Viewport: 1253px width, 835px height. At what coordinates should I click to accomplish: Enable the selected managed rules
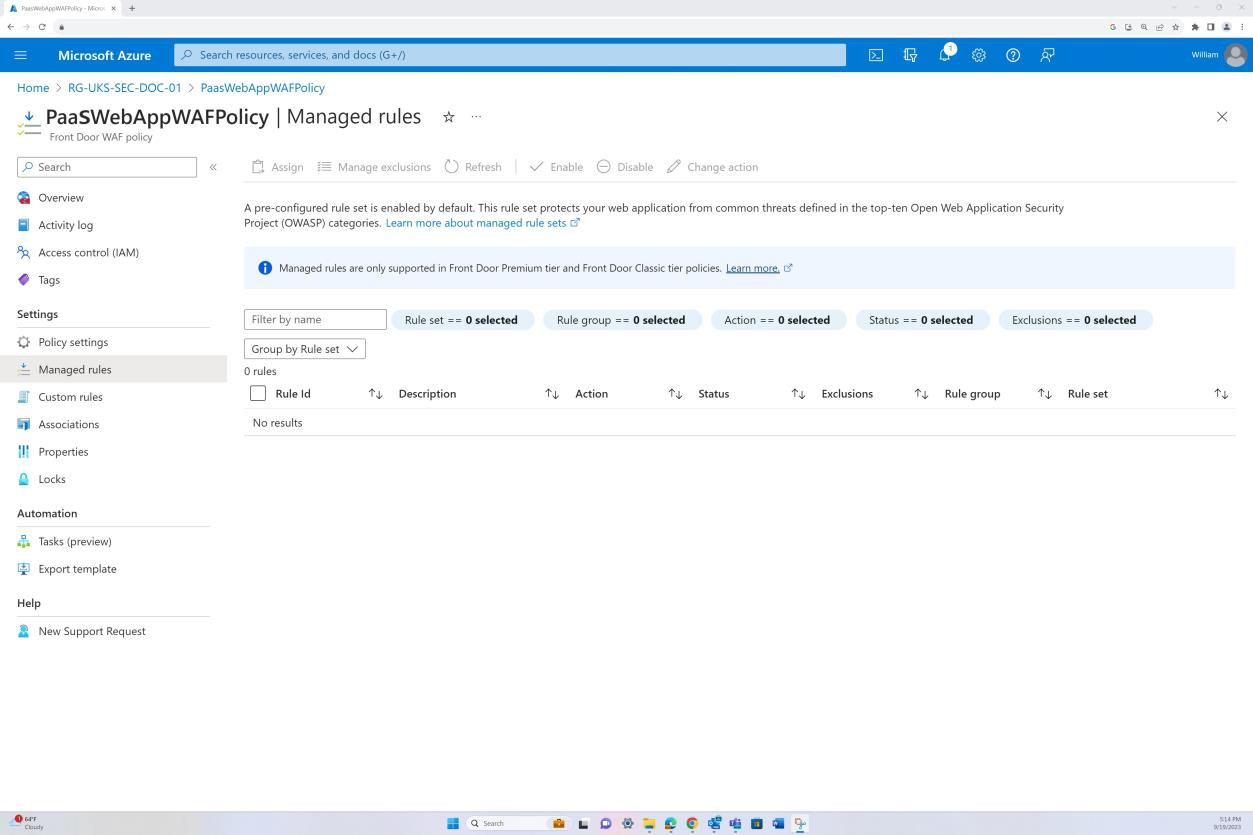coord(556,167)
